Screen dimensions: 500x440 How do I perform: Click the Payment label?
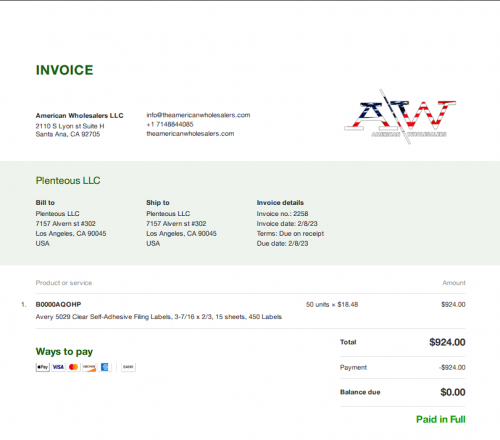353,368
